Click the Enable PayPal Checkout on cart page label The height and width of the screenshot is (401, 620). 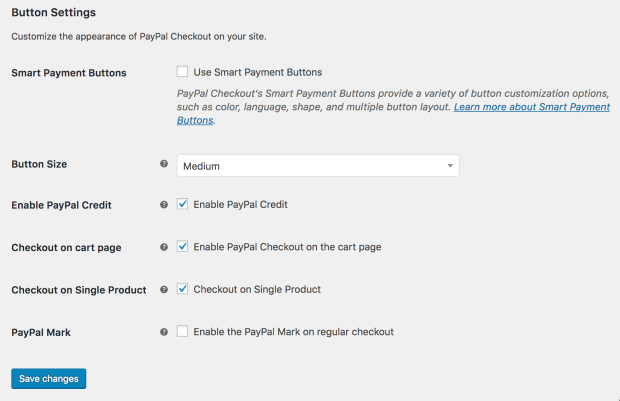[x=287, y=247]
